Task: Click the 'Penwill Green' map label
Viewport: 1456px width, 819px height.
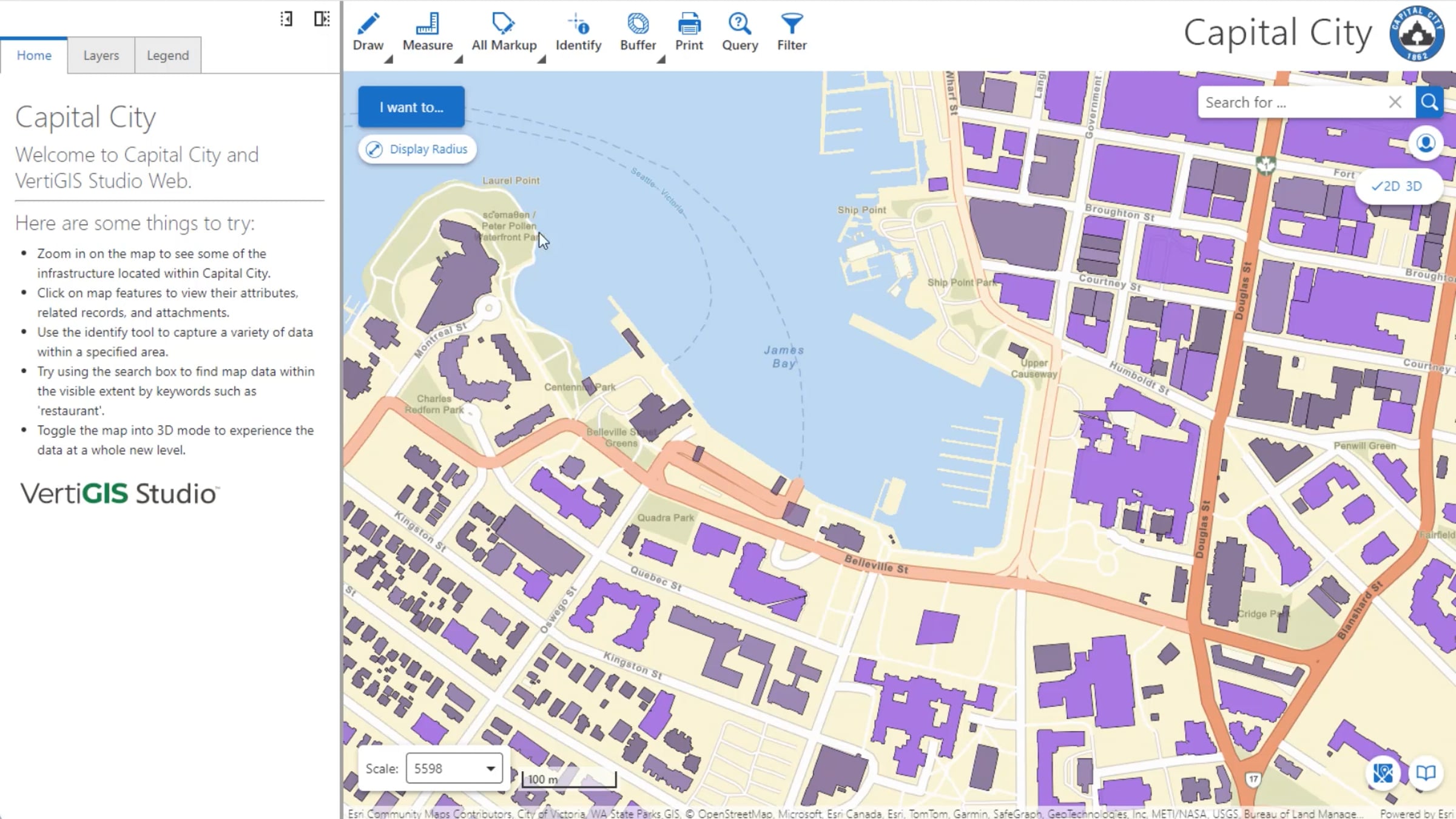Action: click(x=1365, y=445)
